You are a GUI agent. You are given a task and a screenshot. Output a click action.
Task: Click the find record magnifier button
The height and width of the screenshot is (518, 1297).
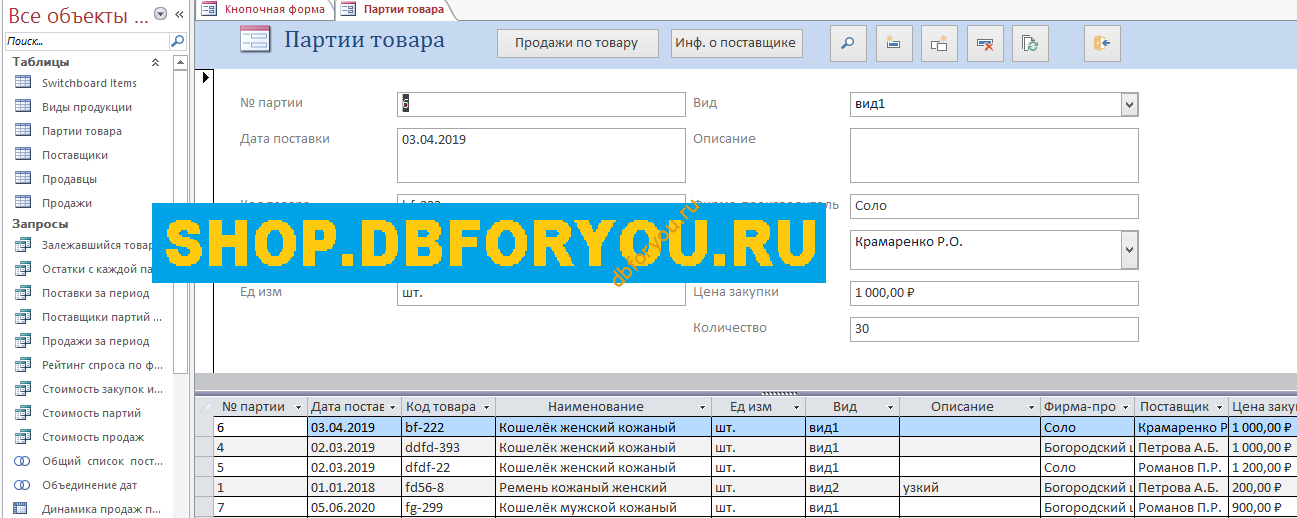point(849,43)
